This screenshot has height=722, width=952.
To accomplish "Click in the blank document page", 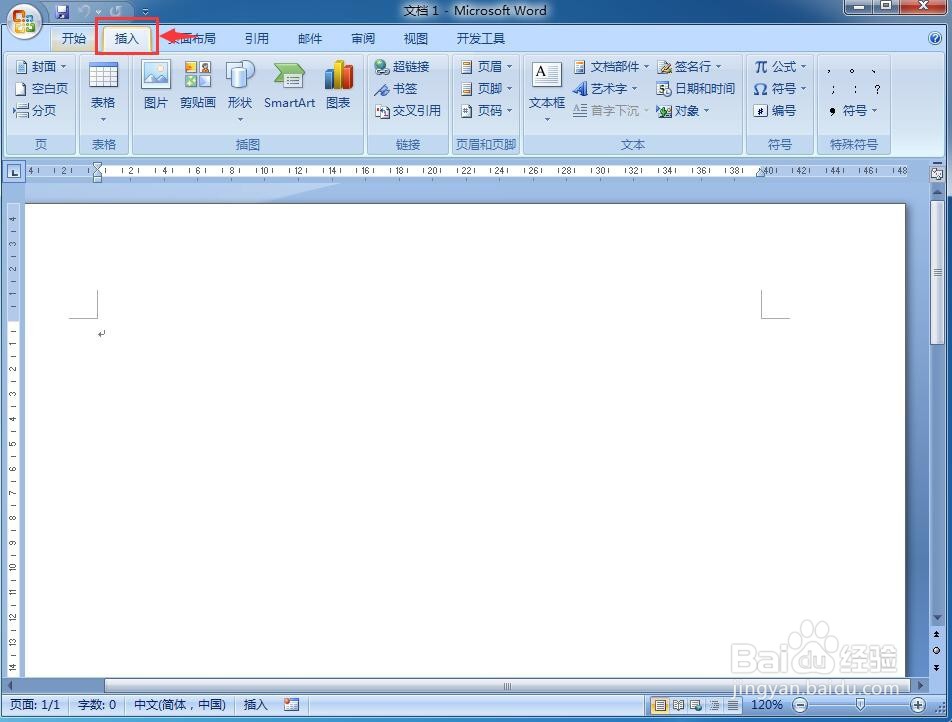I will pos(464,438).
